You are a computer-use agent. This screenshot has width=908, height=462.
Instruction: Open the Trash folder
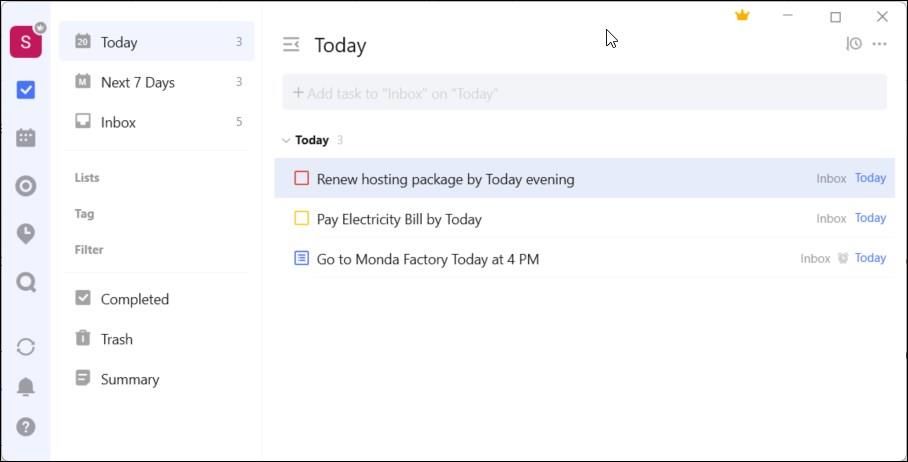pos(116,339)
